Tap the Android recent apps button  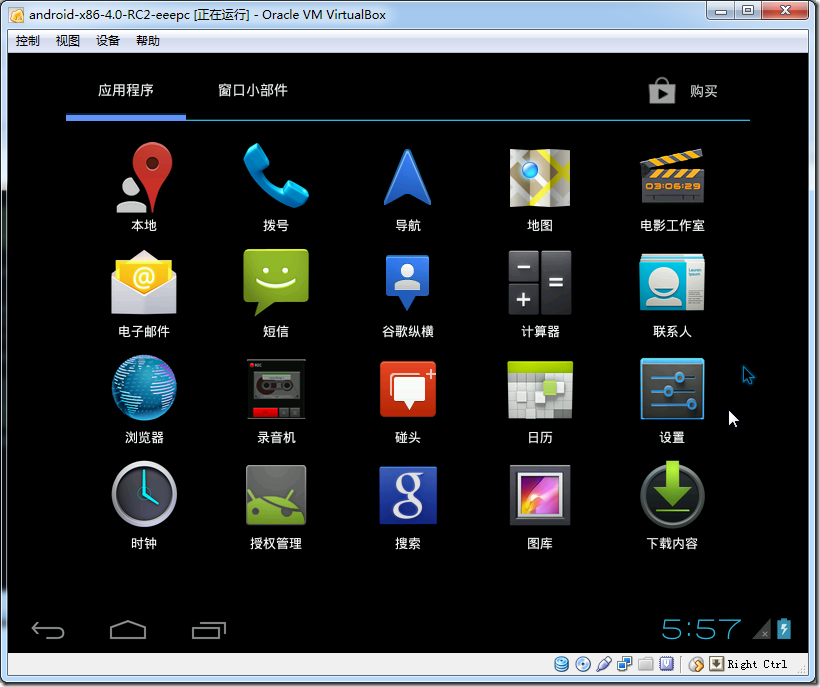click(209, 630)
